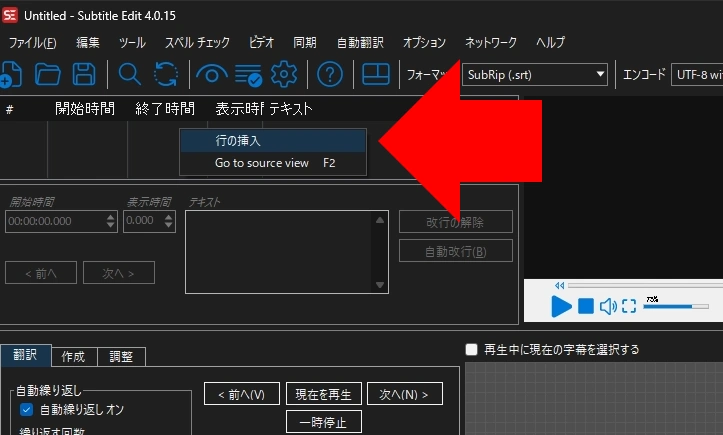Enable 再生中に現在の字幕を選択する checkbox
723x435 pixels.
(x=471, y=349)
